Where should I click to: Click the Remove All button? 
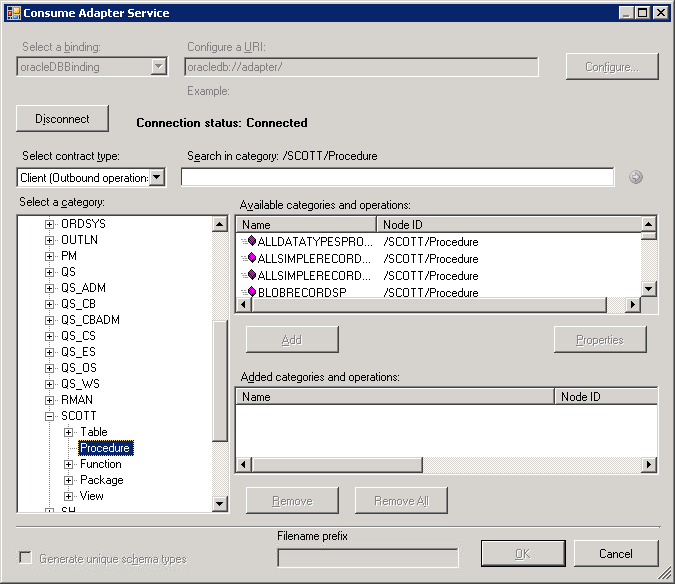[x=401, y=501]
